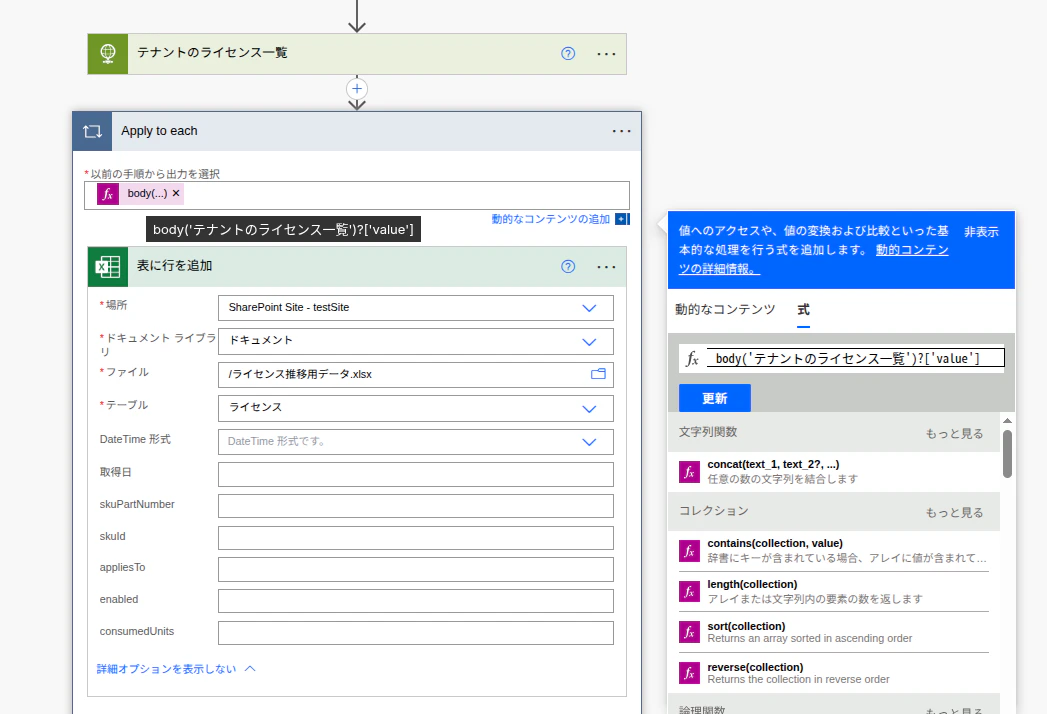Click the Apply to each title
The image size is (1047, 714).
tap(159, 131)
